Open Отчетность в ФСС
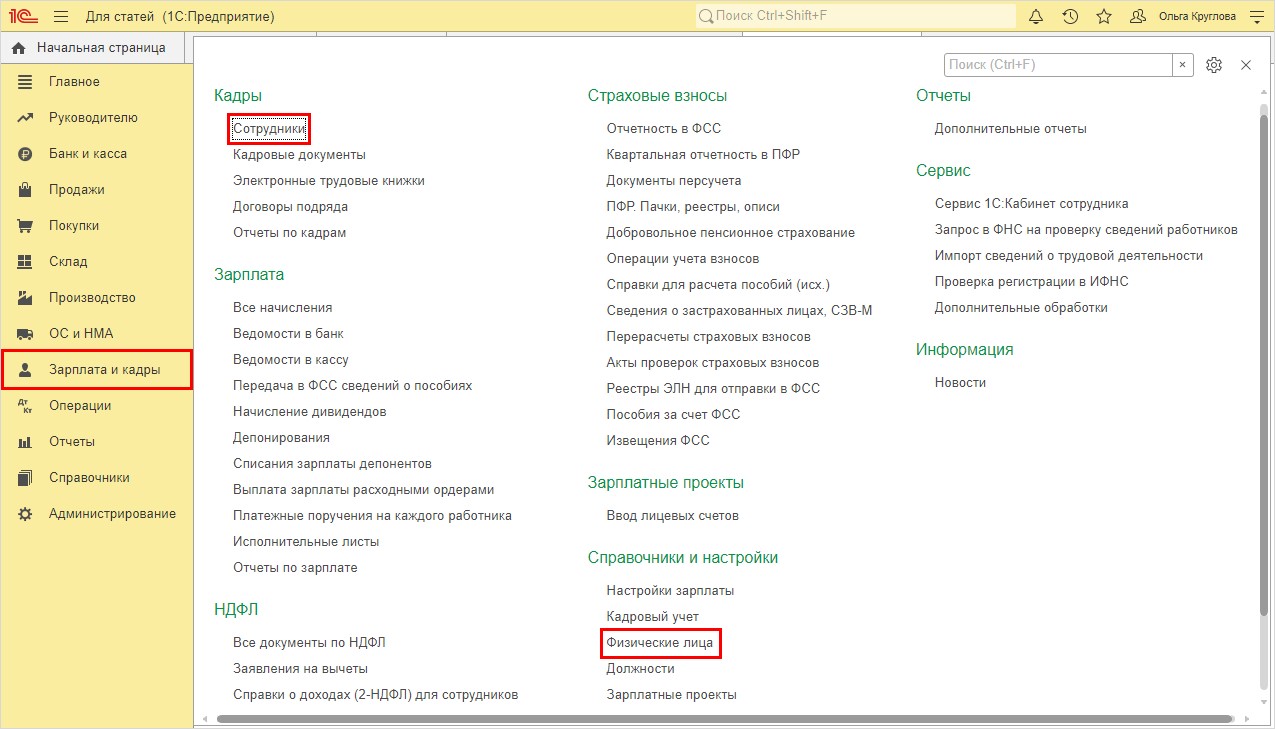 click(664, 129)
